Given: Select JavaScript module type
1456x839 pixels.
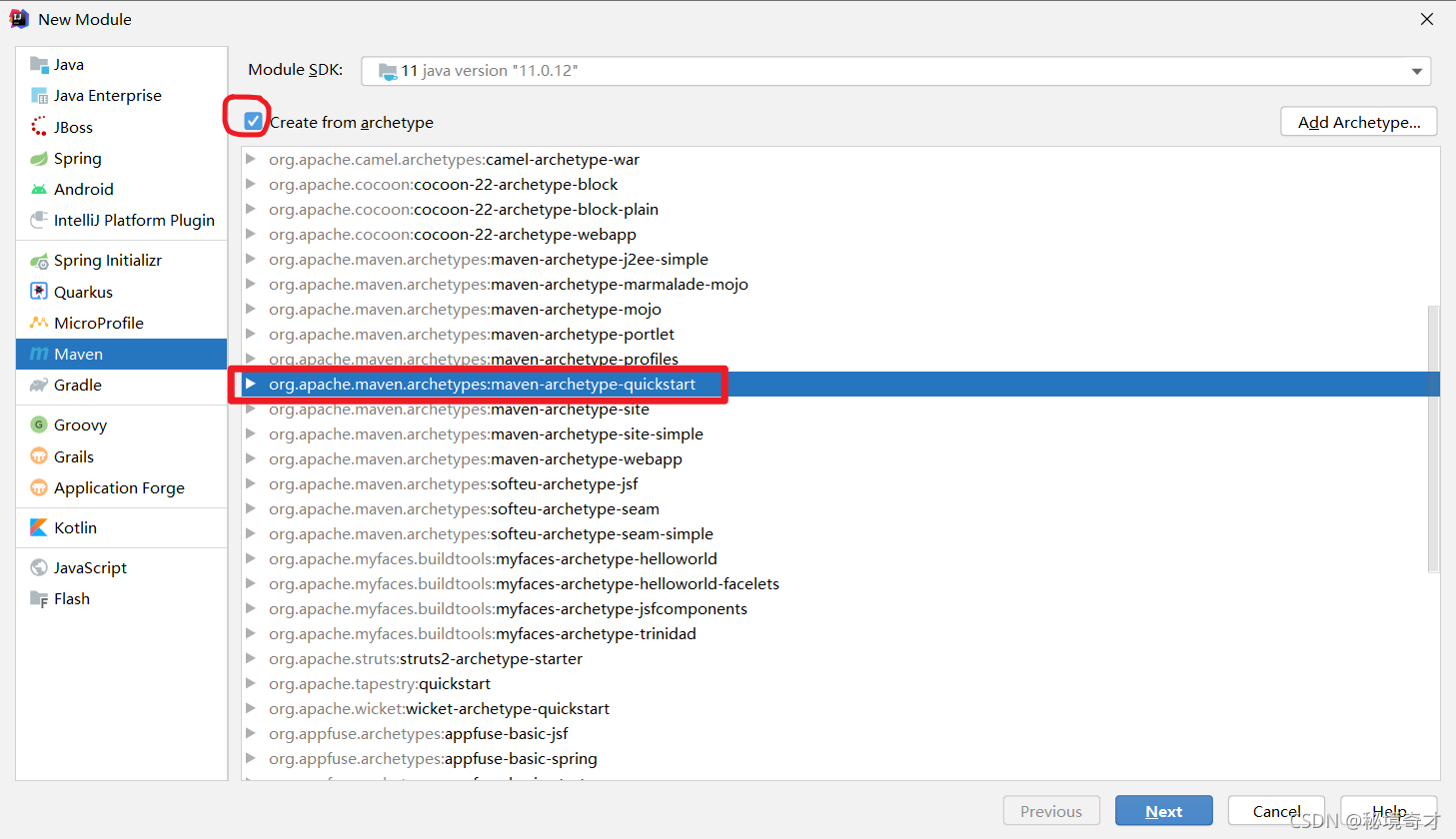Looking at the screenshot, I should [122, 567].
